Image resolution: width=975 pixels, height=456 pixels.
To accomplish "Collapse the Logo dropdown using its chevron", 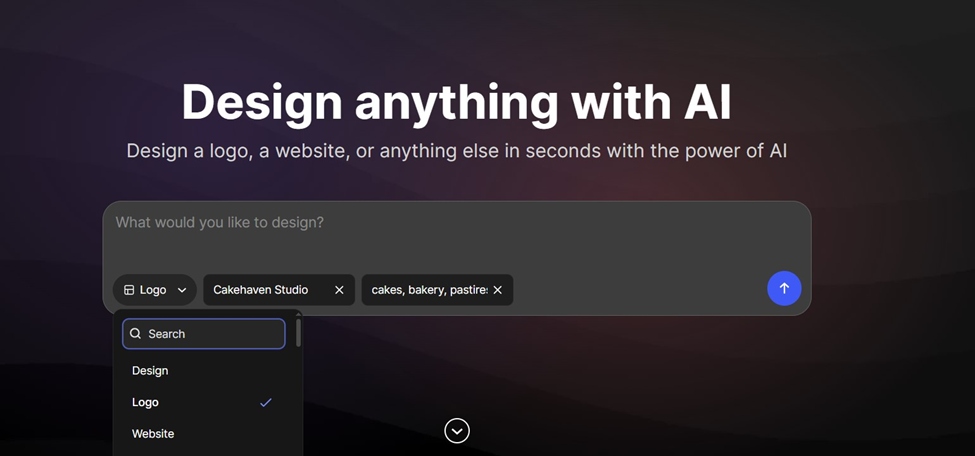I will click(x=182, y=290).
